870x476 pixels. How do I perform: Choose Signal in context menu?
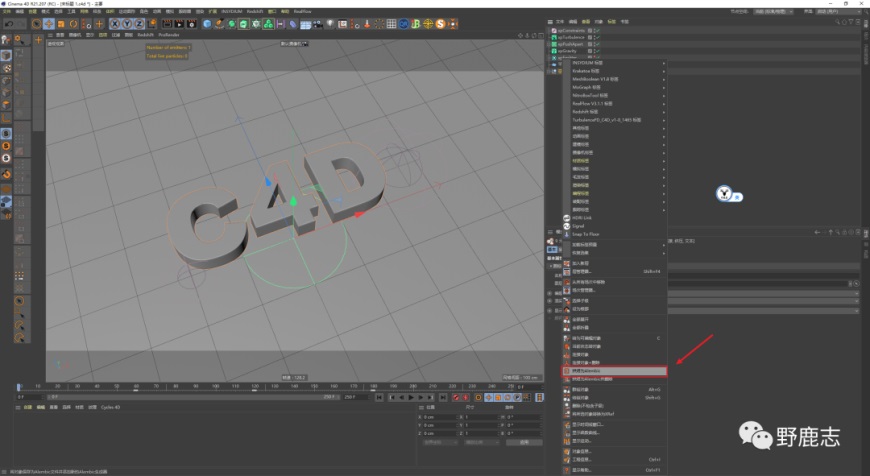615,226
